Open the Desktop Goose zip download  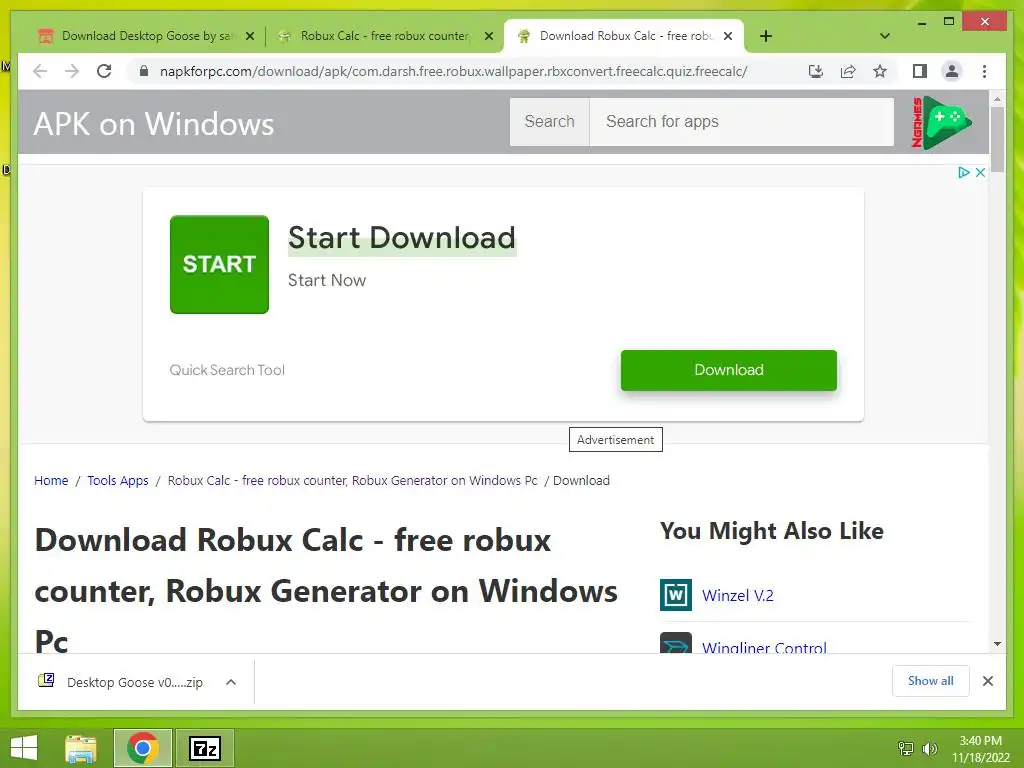[x=121, y=682]
